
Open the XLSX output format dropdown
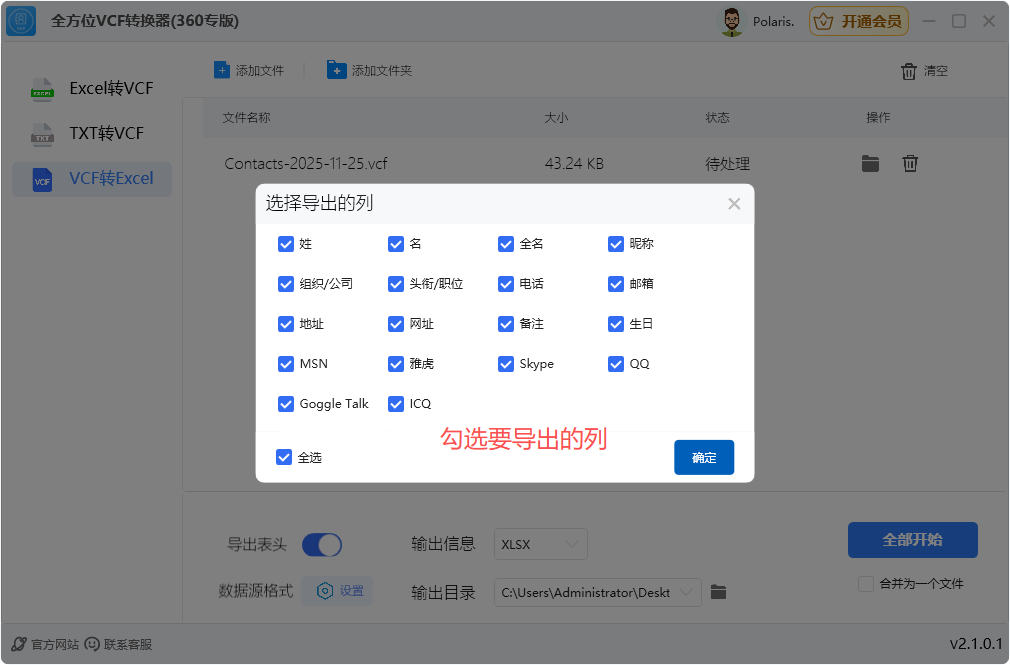540,542
